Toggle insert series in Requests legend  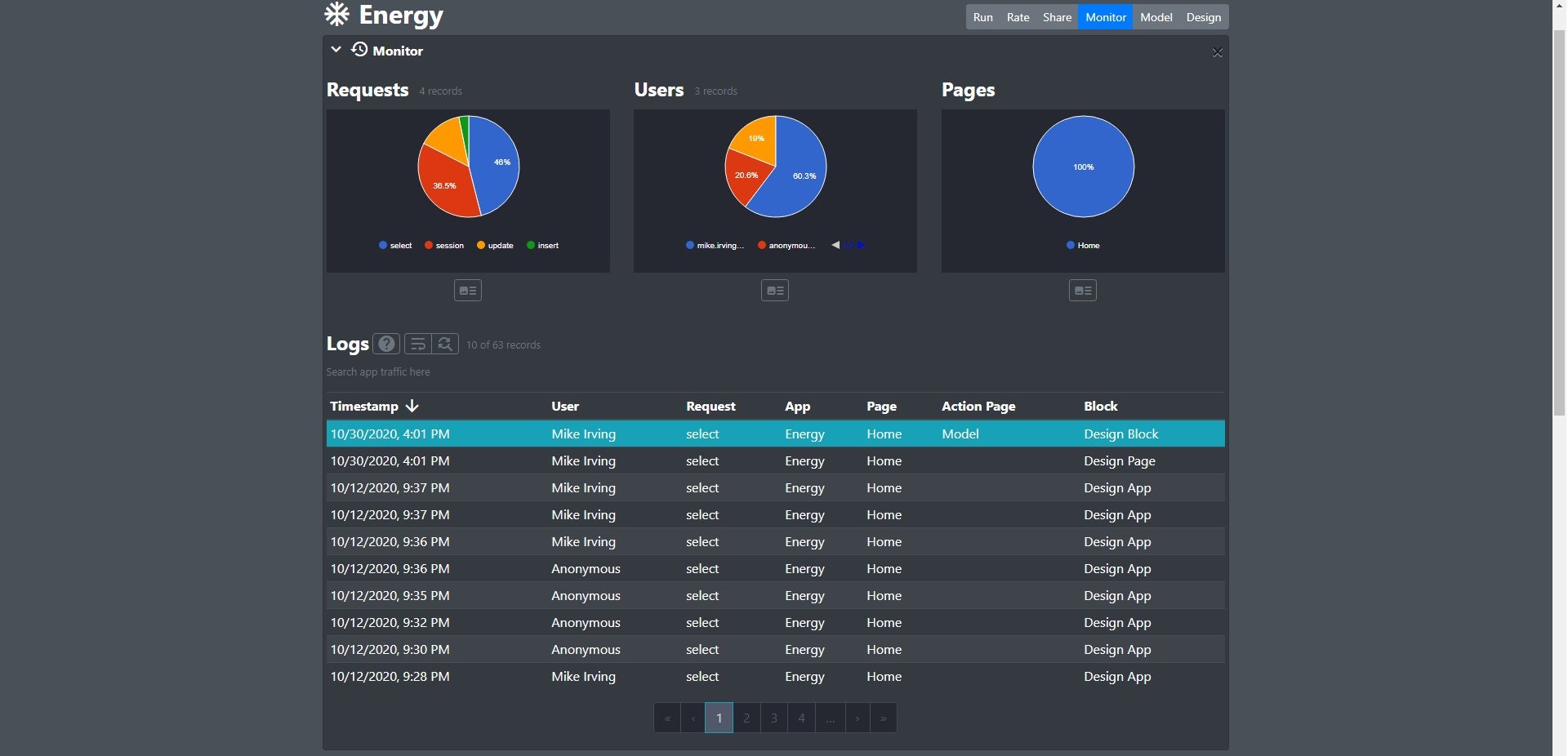pyautogui.click(x=543, y=246)
